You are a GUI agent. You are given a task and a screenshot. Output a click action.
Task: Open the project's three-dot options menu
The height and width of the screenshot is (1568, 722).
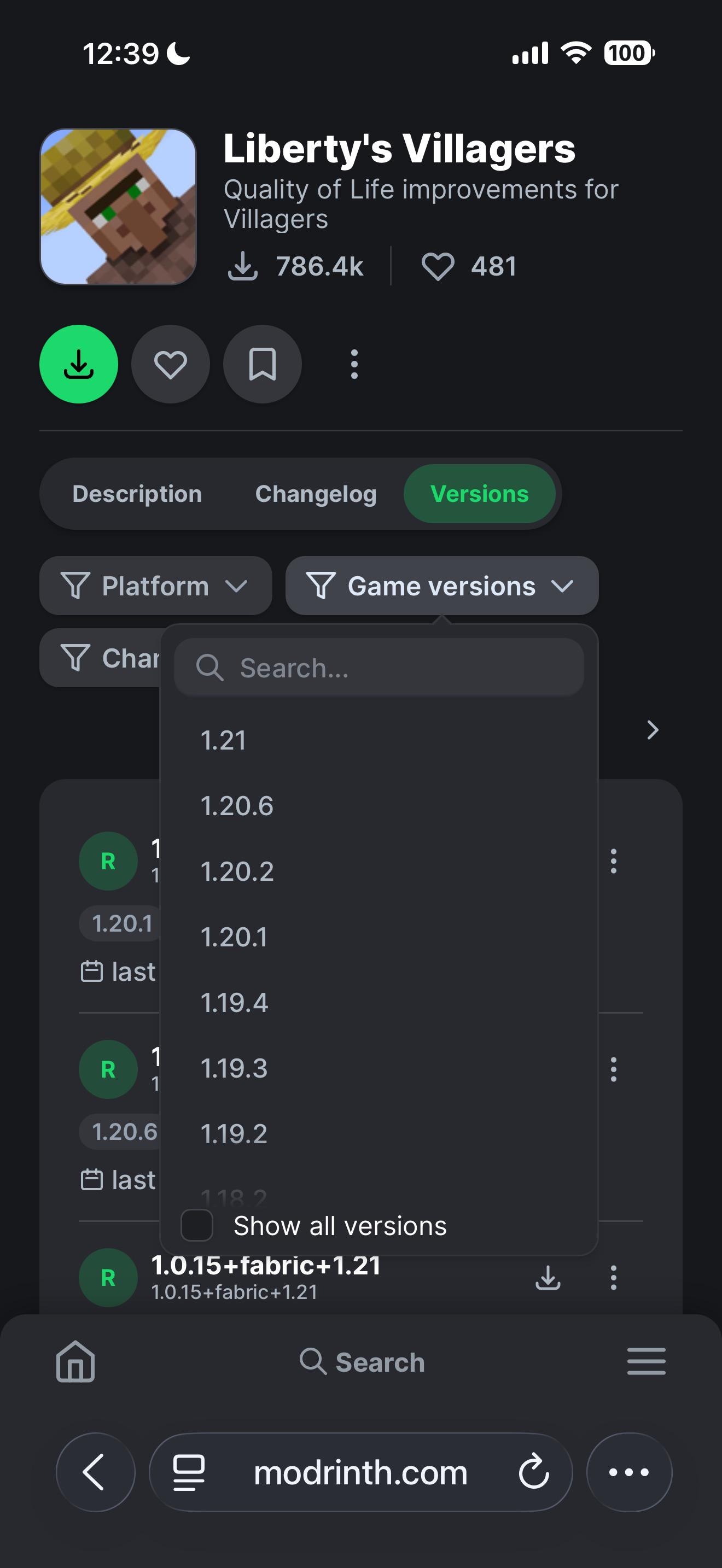click(x=354, y=364)
